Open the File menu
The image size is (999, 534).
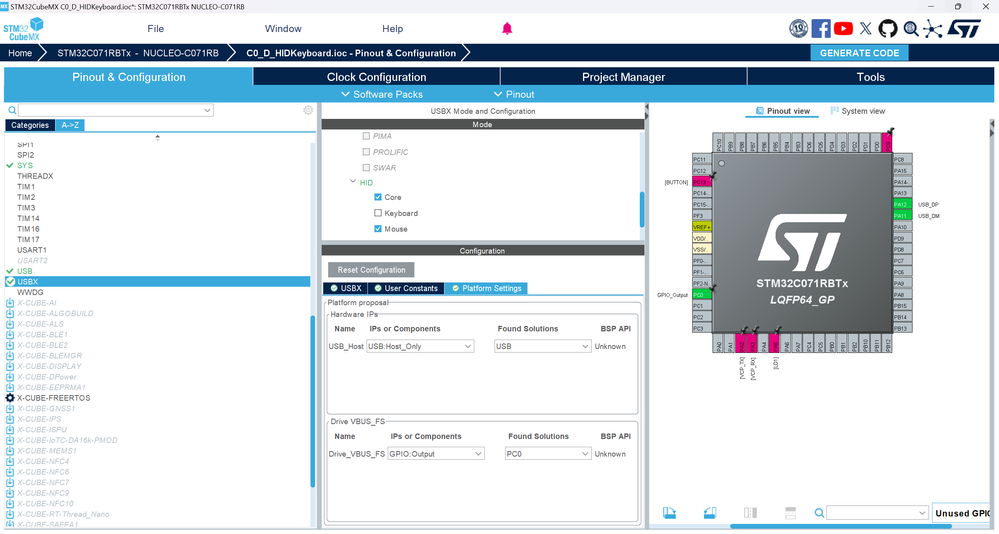point(155,29)
